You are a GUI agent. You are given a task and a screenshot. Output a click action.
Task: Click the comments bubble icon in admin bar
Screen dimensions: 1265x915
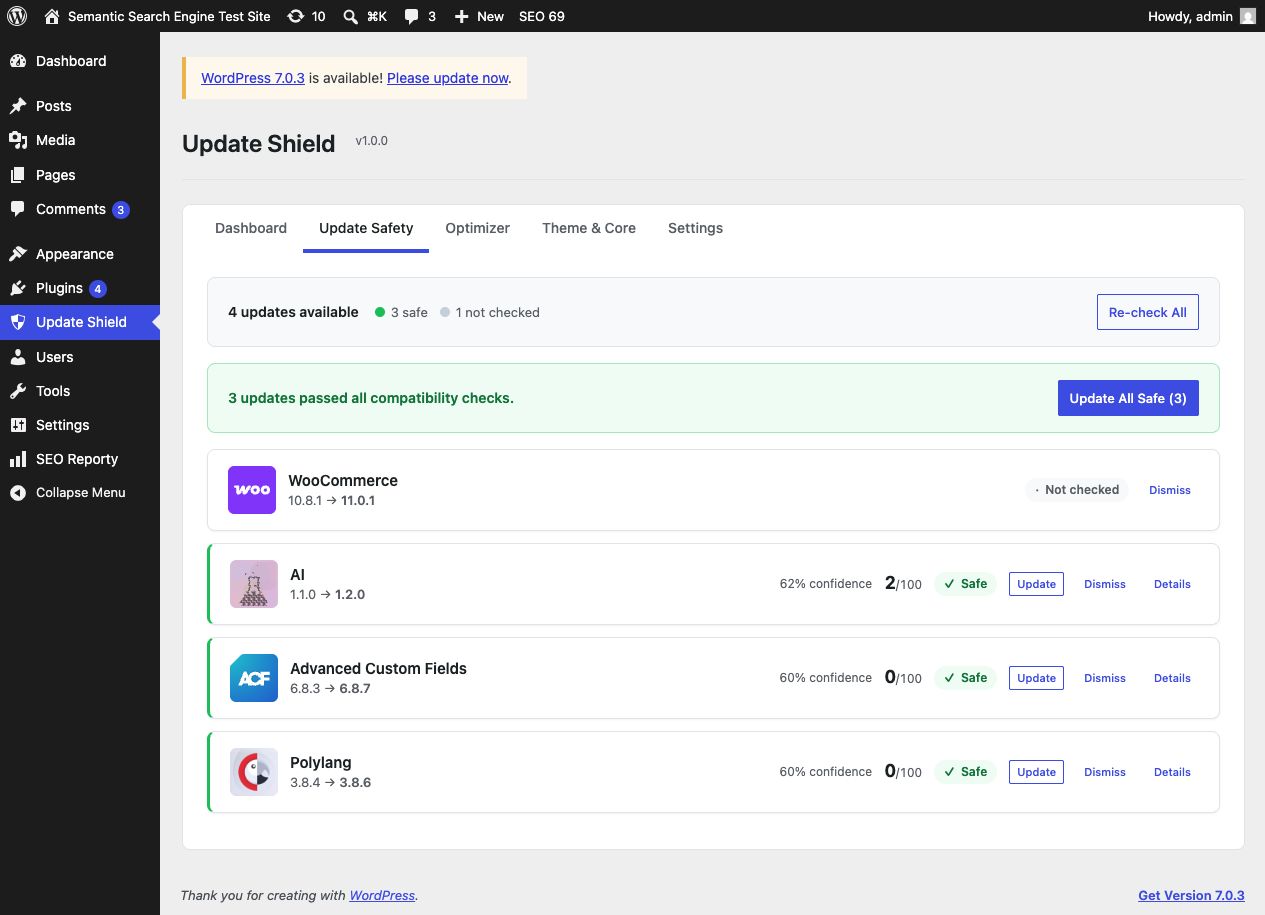coord(412,16)
